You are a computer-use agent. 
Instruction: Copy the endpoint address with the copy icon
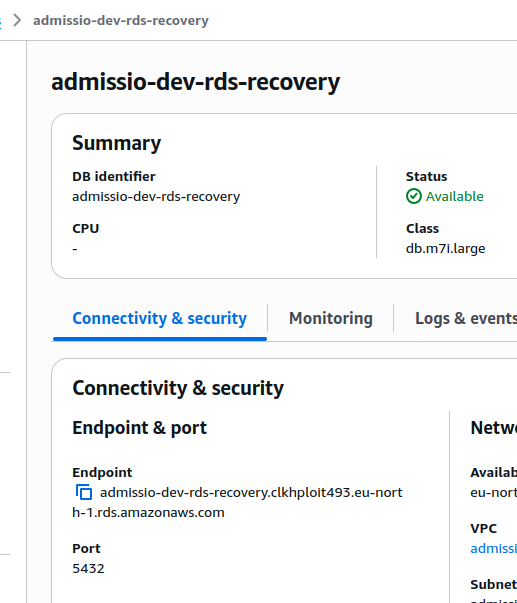point(84,492)
